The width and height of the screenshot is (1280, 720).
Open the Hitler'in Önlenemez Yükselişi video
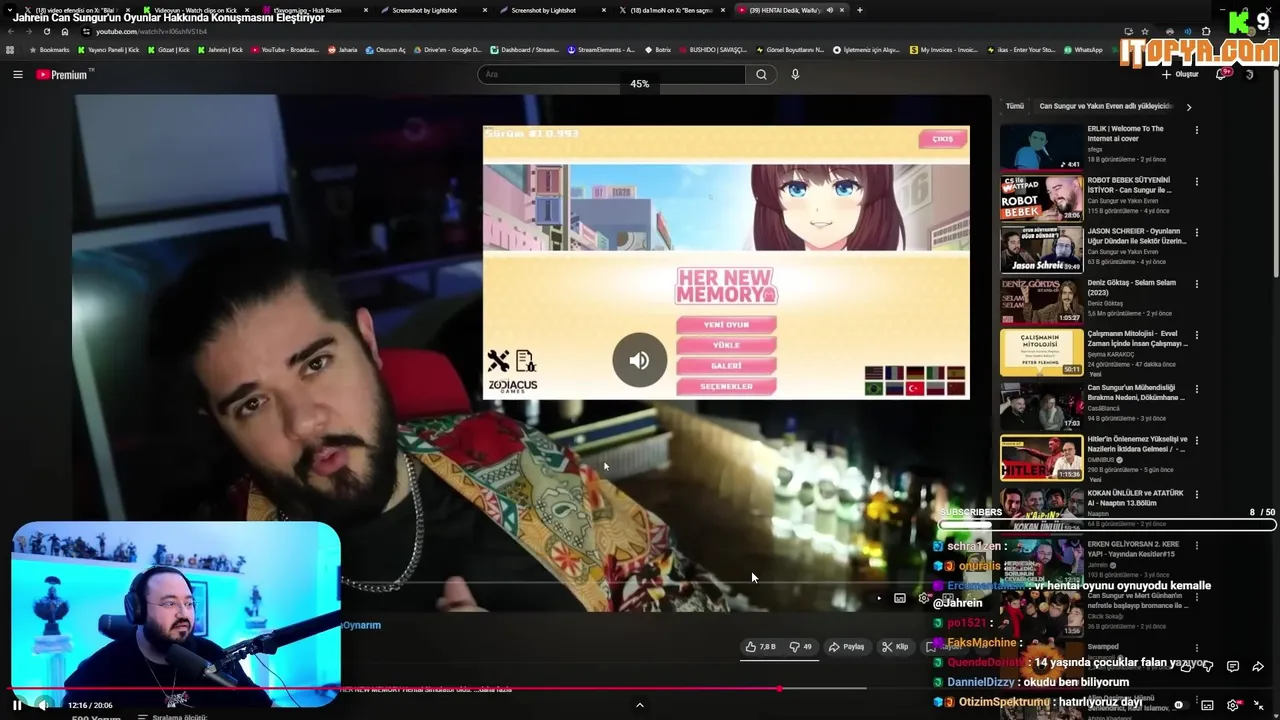(1042, 457)
